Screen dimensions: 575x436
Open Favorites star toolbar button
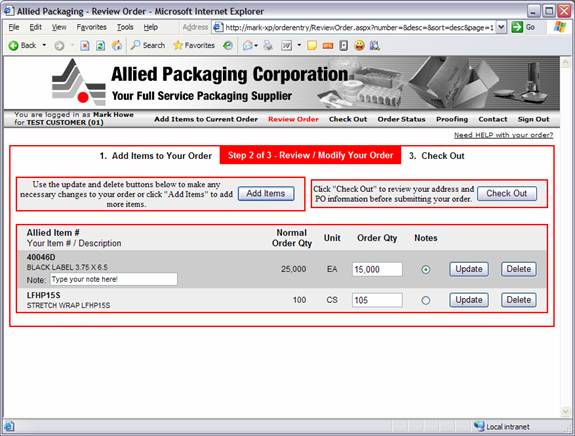194,45
